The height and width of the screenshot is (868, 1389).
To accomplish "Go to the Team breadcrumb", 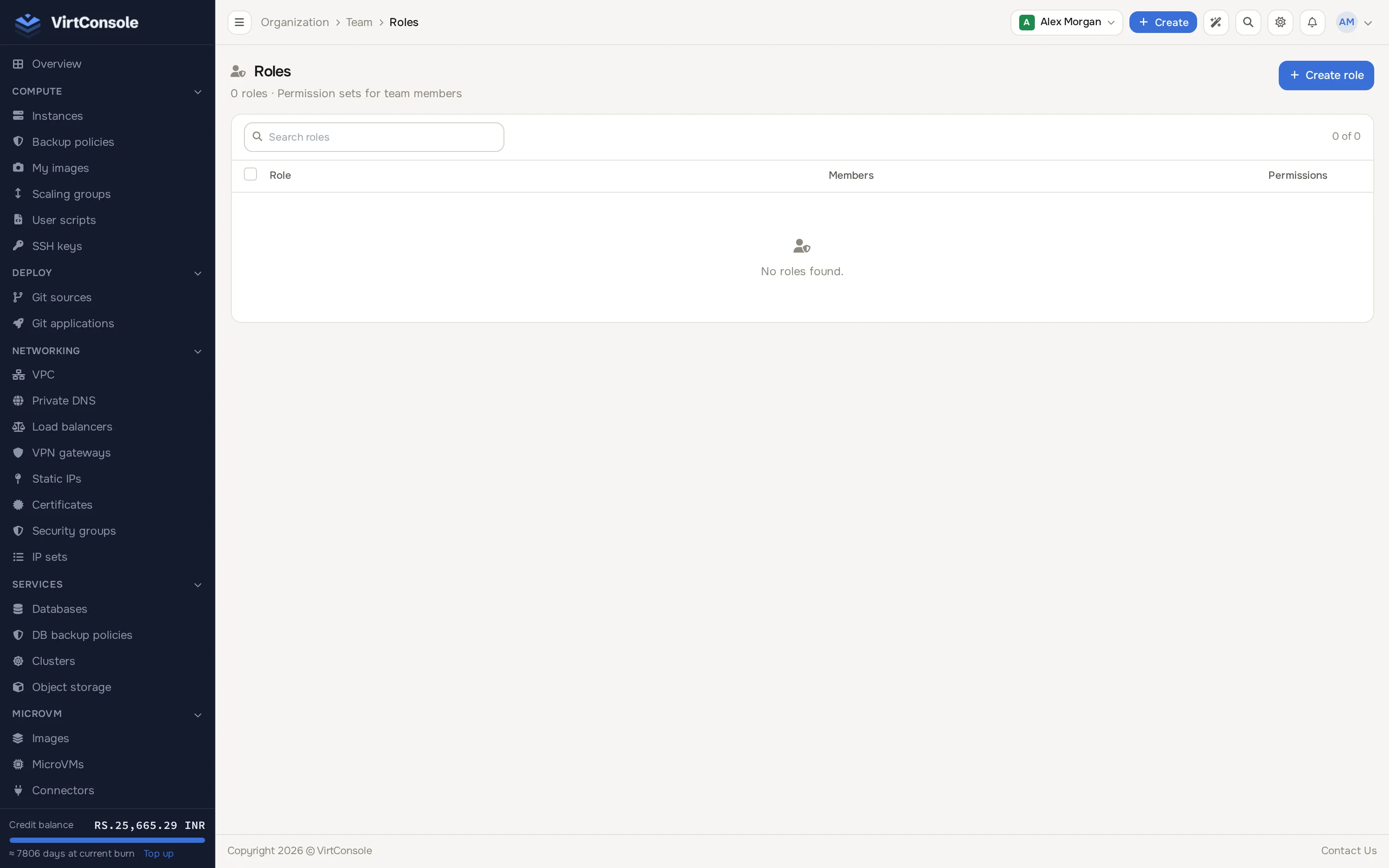I will click(359, 23).
